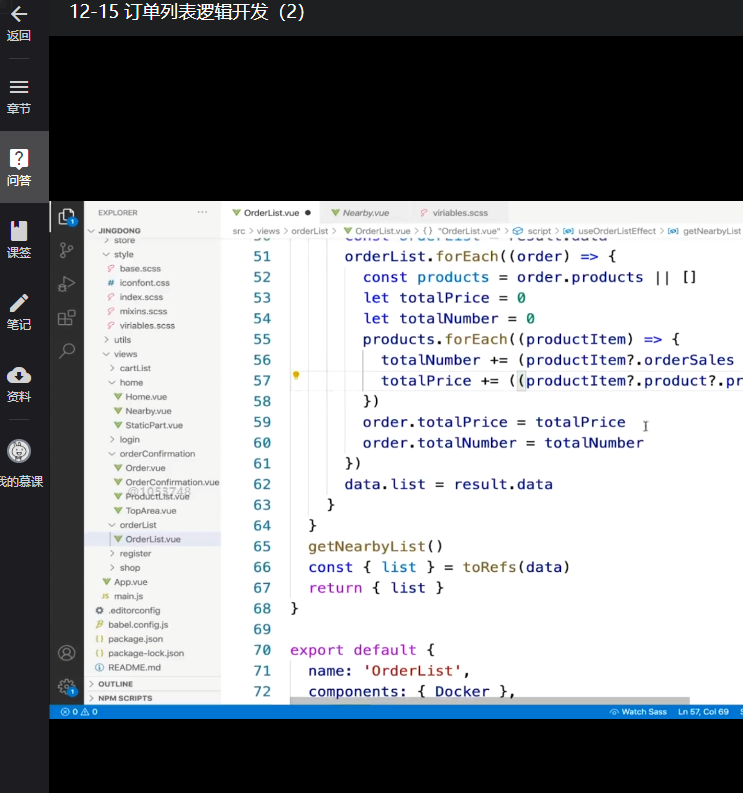This screenshot has height=793, width=743.
Task: Click the lightbulb code action icon
Action: [x=296, y=376]
